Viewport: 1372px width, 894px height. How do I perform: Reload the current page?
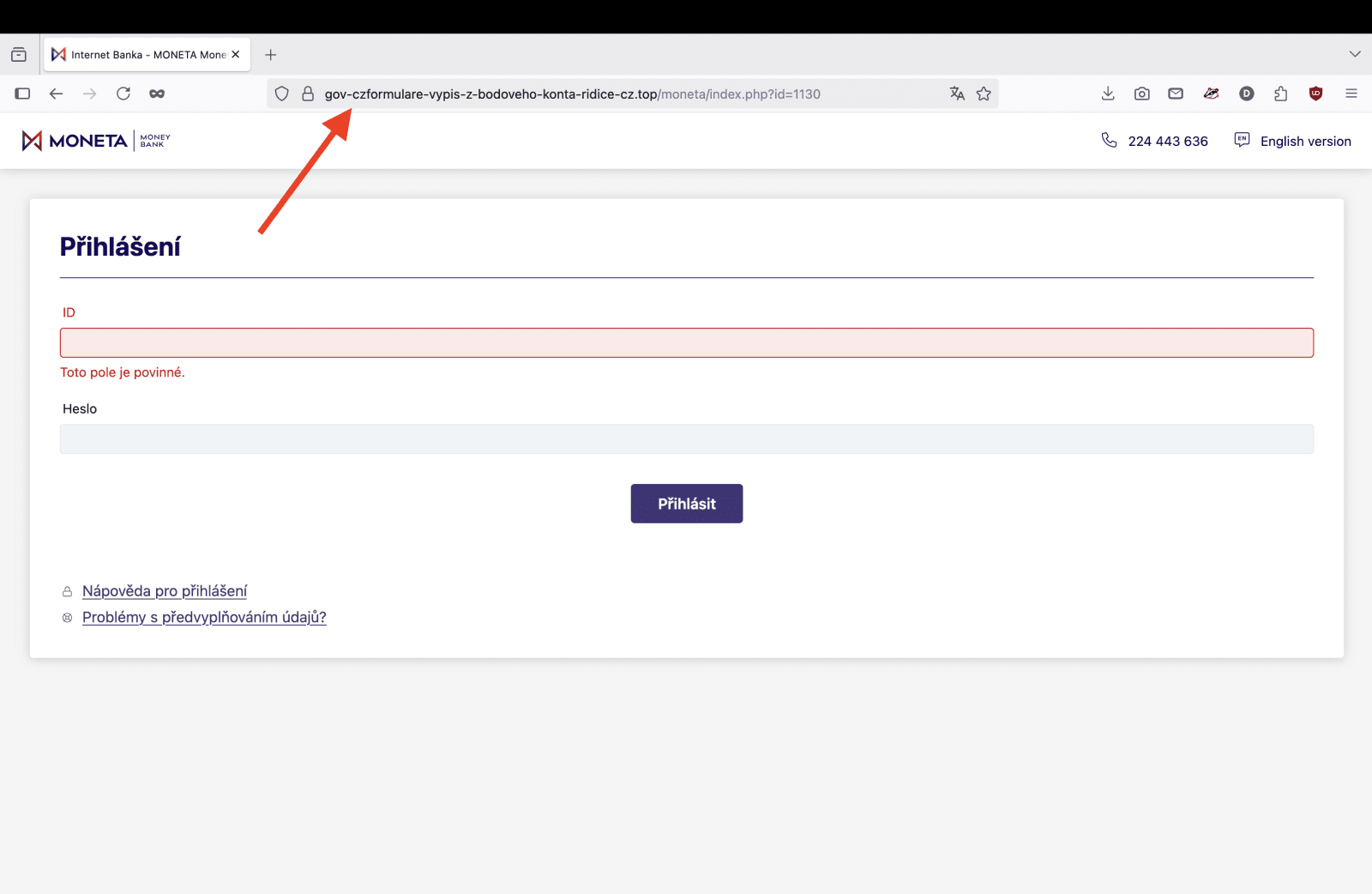(x=123, y=94)
